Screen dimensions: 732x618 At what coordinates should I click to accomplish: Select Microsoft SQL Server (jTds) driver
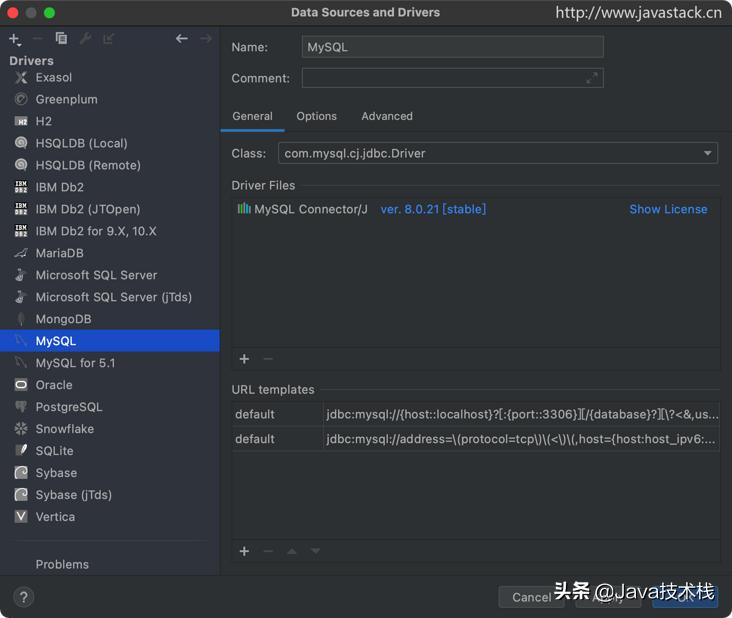tap(110, 297)
